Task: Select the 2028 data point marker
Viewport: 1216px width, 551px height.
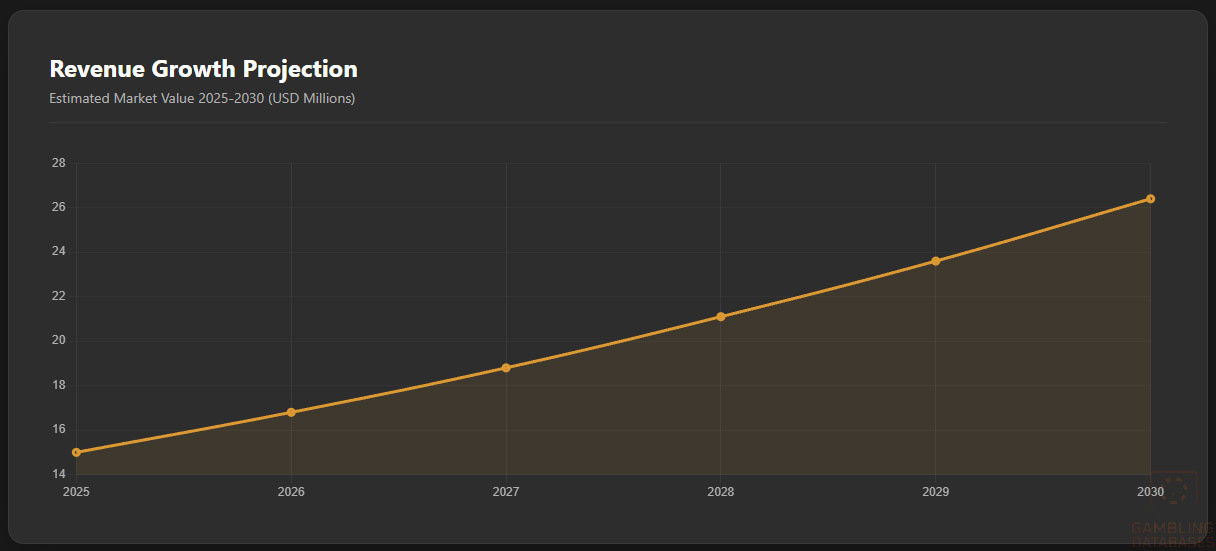Action: coord(721,317)
